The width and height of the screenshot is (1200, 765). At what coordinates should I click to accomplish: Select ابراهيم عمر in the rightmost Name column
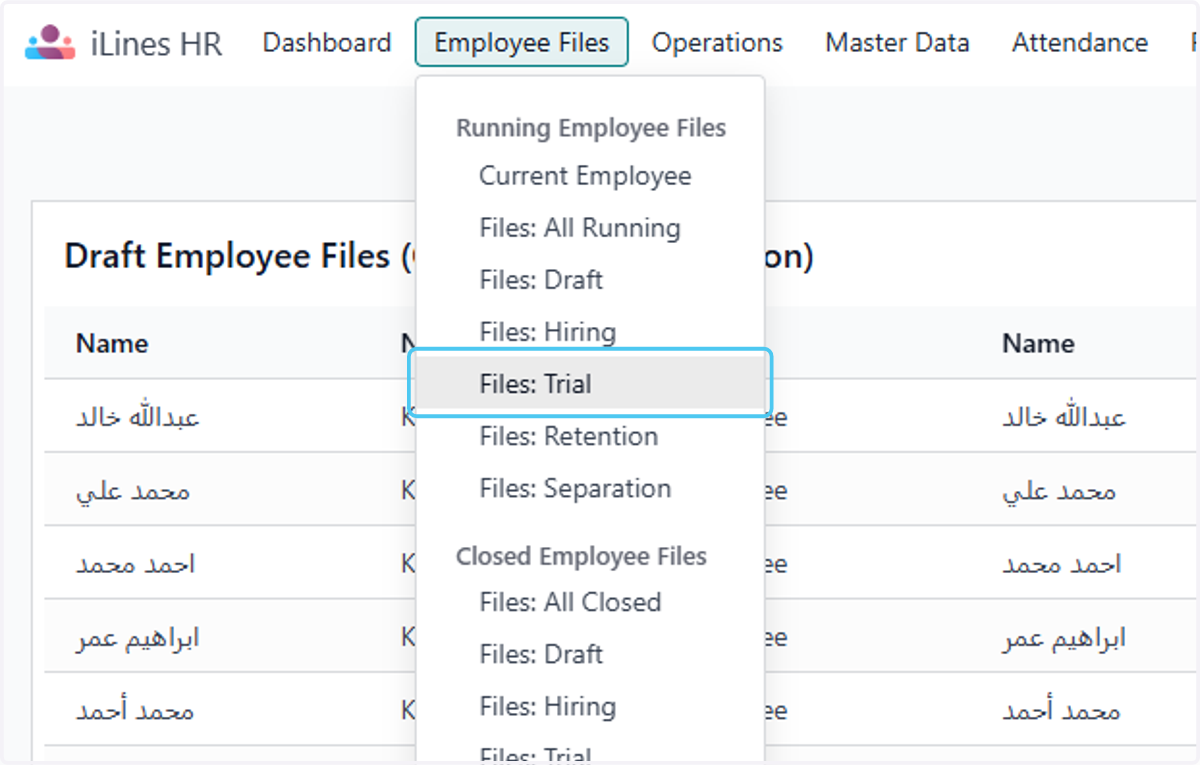click(1064, 638)
